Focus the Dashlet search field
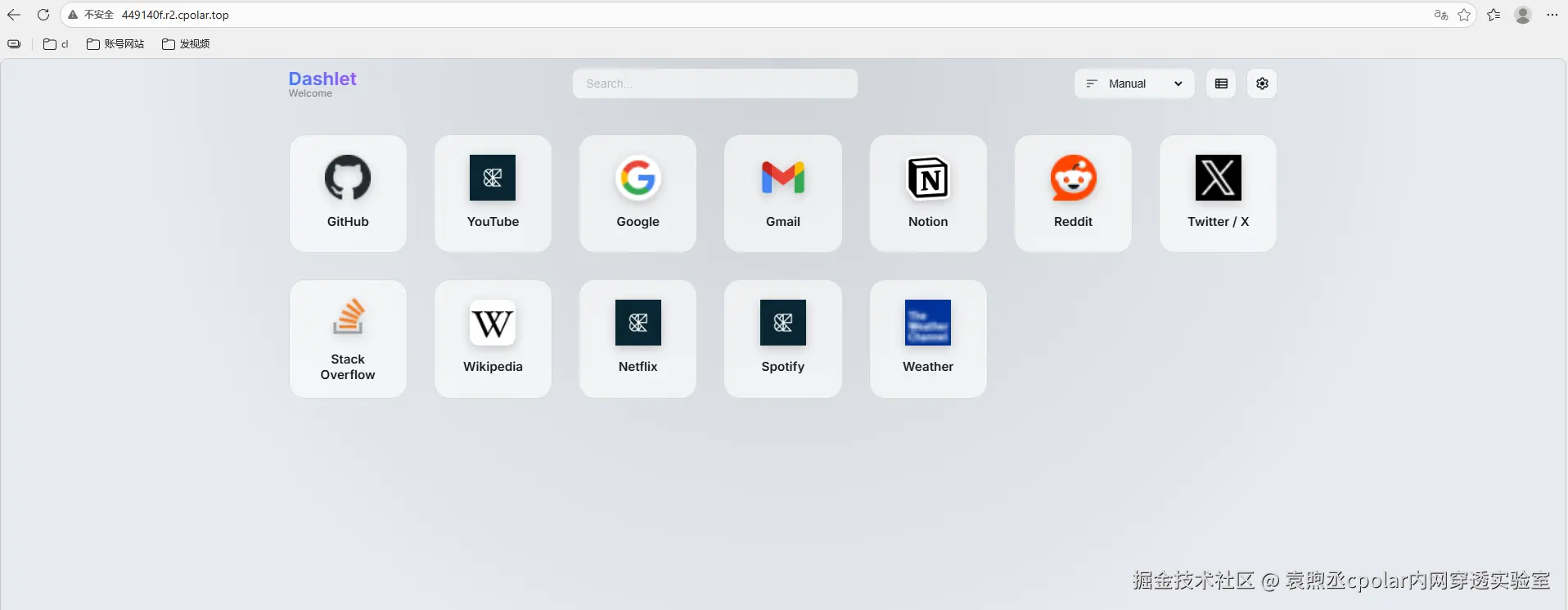 [715, 84]
